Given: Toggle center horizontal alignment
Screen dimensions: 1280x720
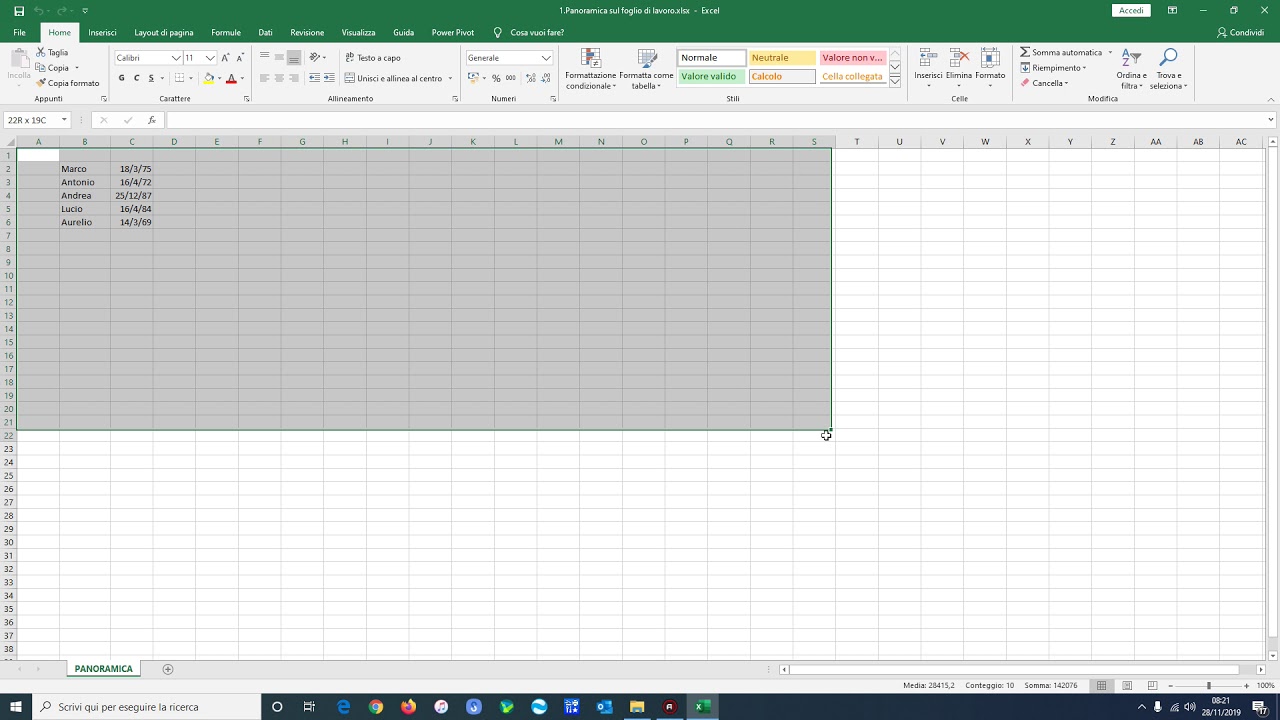Looking at the screenshot, I should 279,78.
